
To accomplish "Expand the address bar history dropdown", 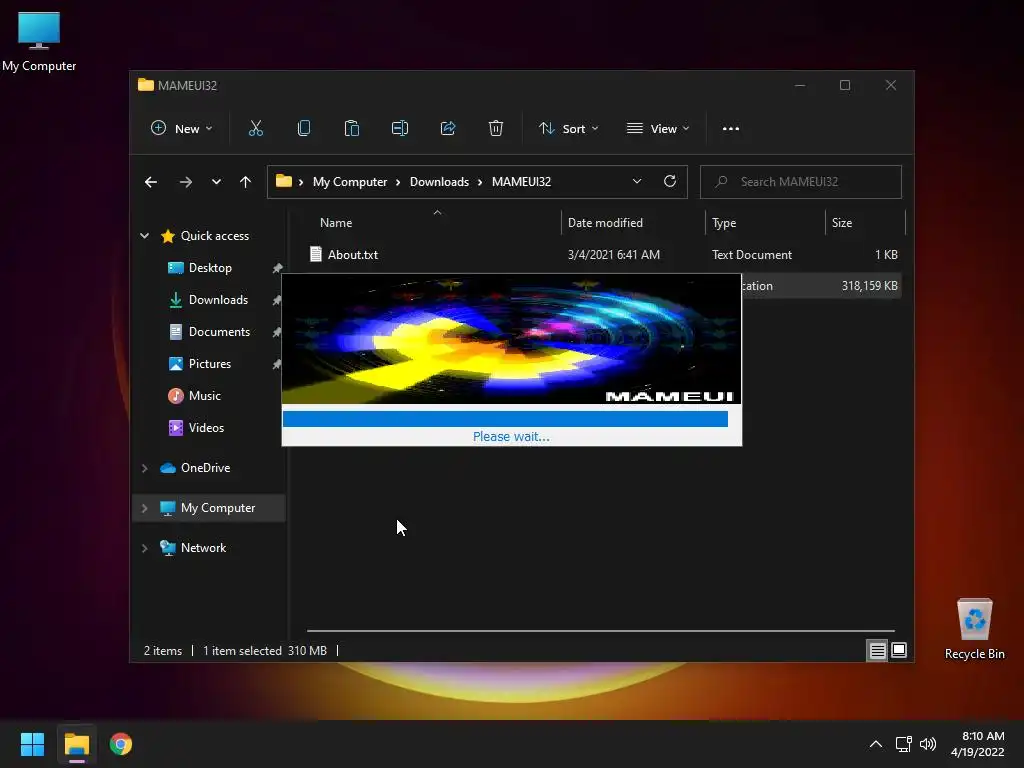I will 637,182.
